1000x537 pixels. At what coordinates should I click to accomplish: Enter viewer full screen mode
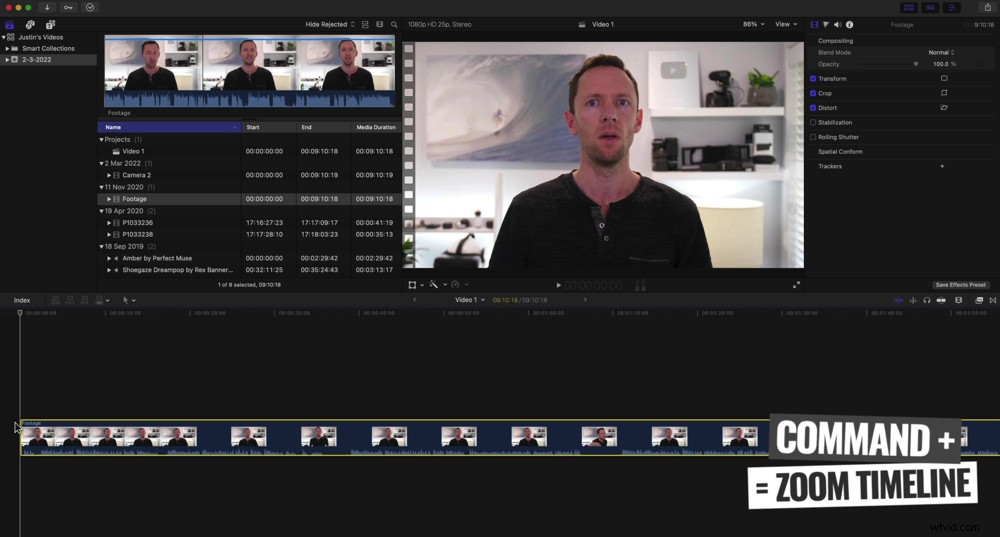[x=796, y=285]
